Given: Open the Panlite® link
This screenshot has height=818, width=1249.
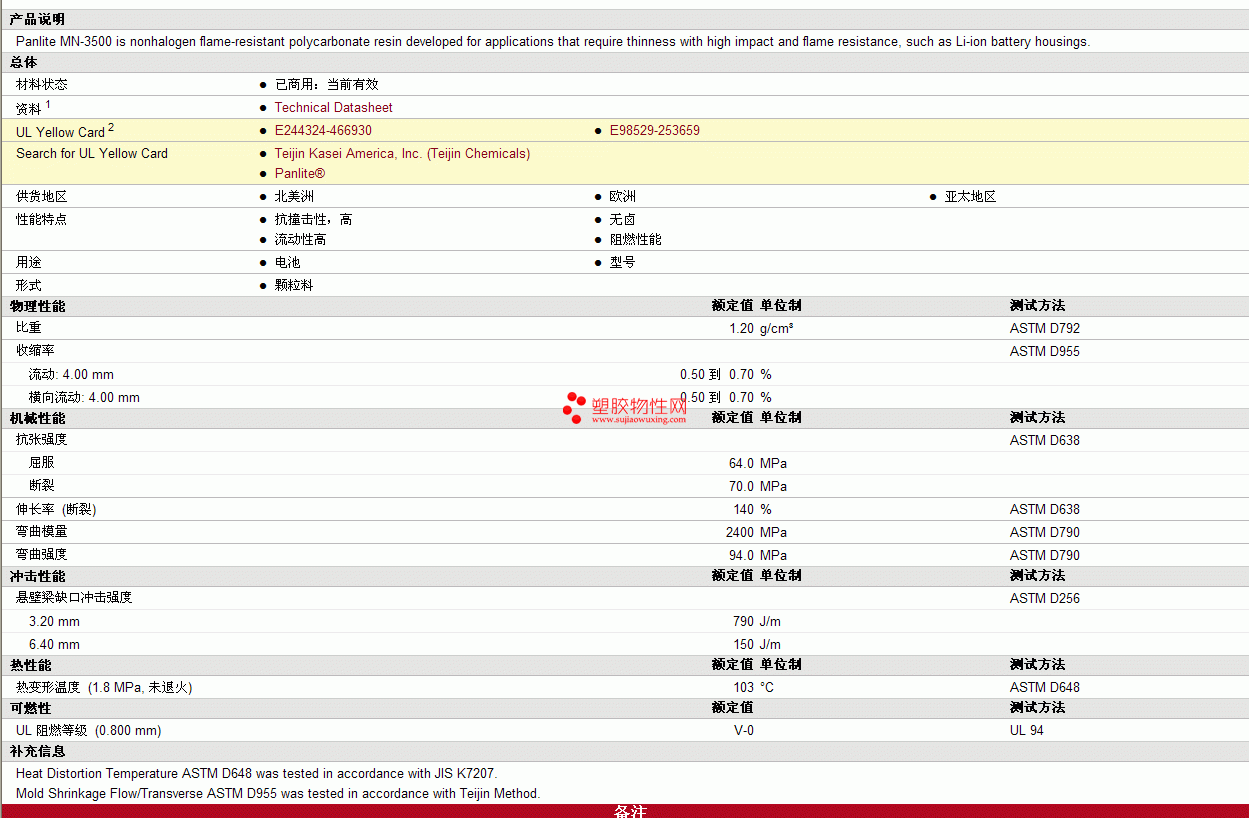Looking at the screenshot, I should [x=300, y=173].
